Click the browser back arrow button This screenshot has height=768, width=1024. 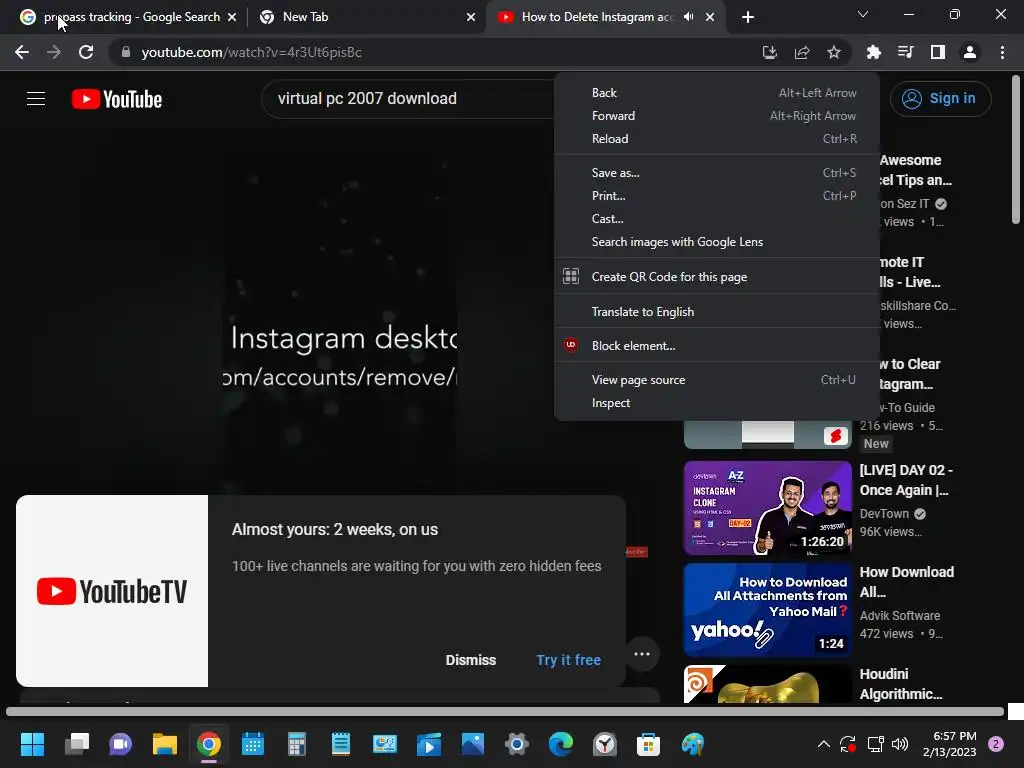[22, 52]
